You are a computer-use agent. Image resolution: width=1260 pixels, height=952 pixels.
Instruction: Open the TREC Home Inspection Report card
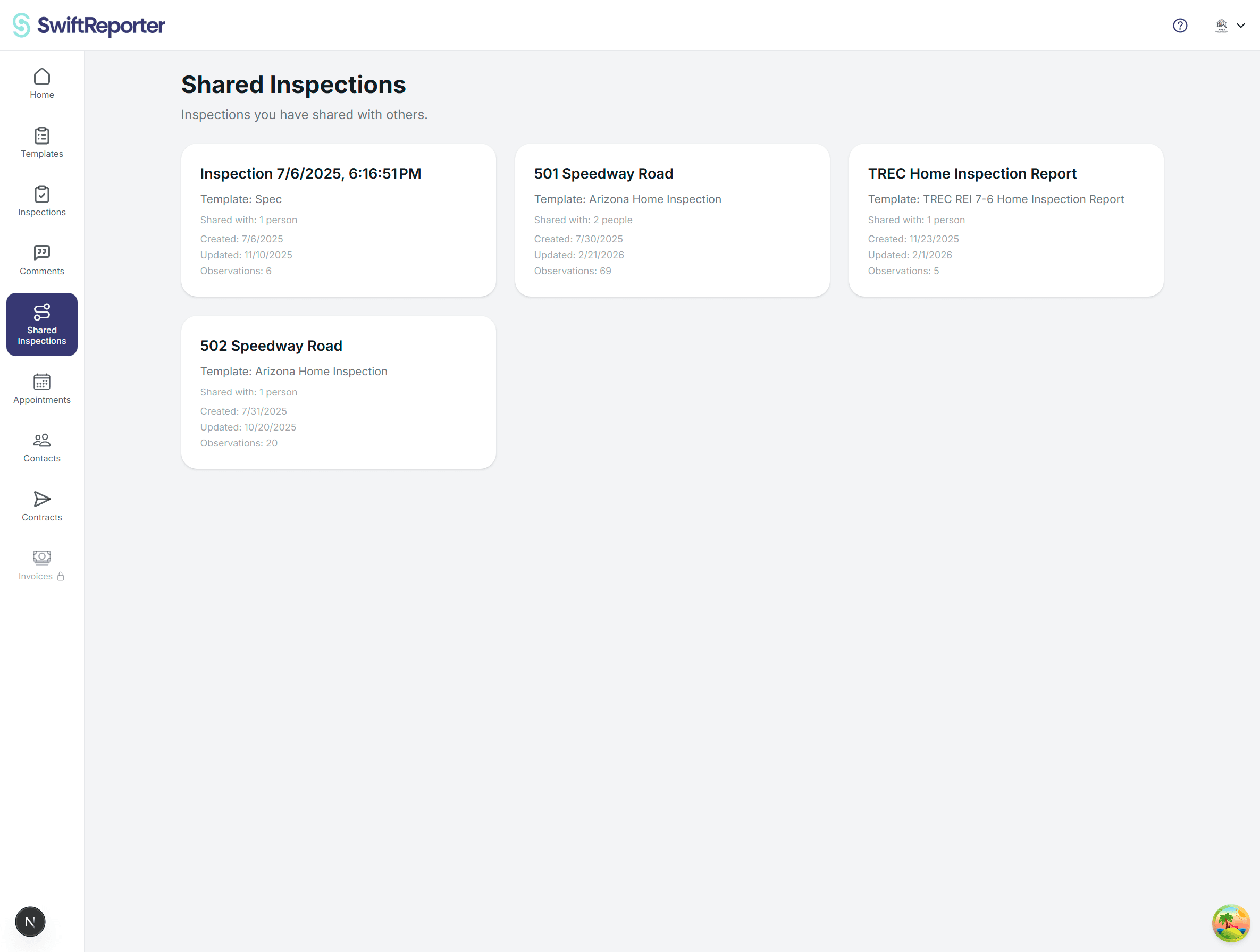pyautogui.click(x=1006, y=220)
